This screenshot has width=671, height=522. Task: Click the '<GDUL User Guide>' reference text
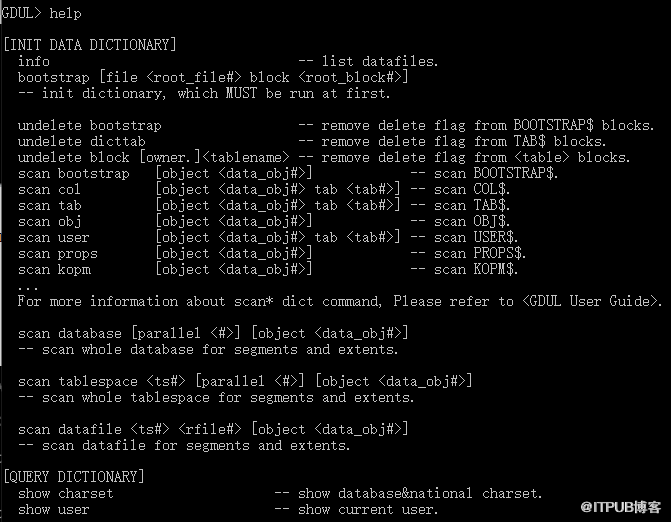[591, 301]
